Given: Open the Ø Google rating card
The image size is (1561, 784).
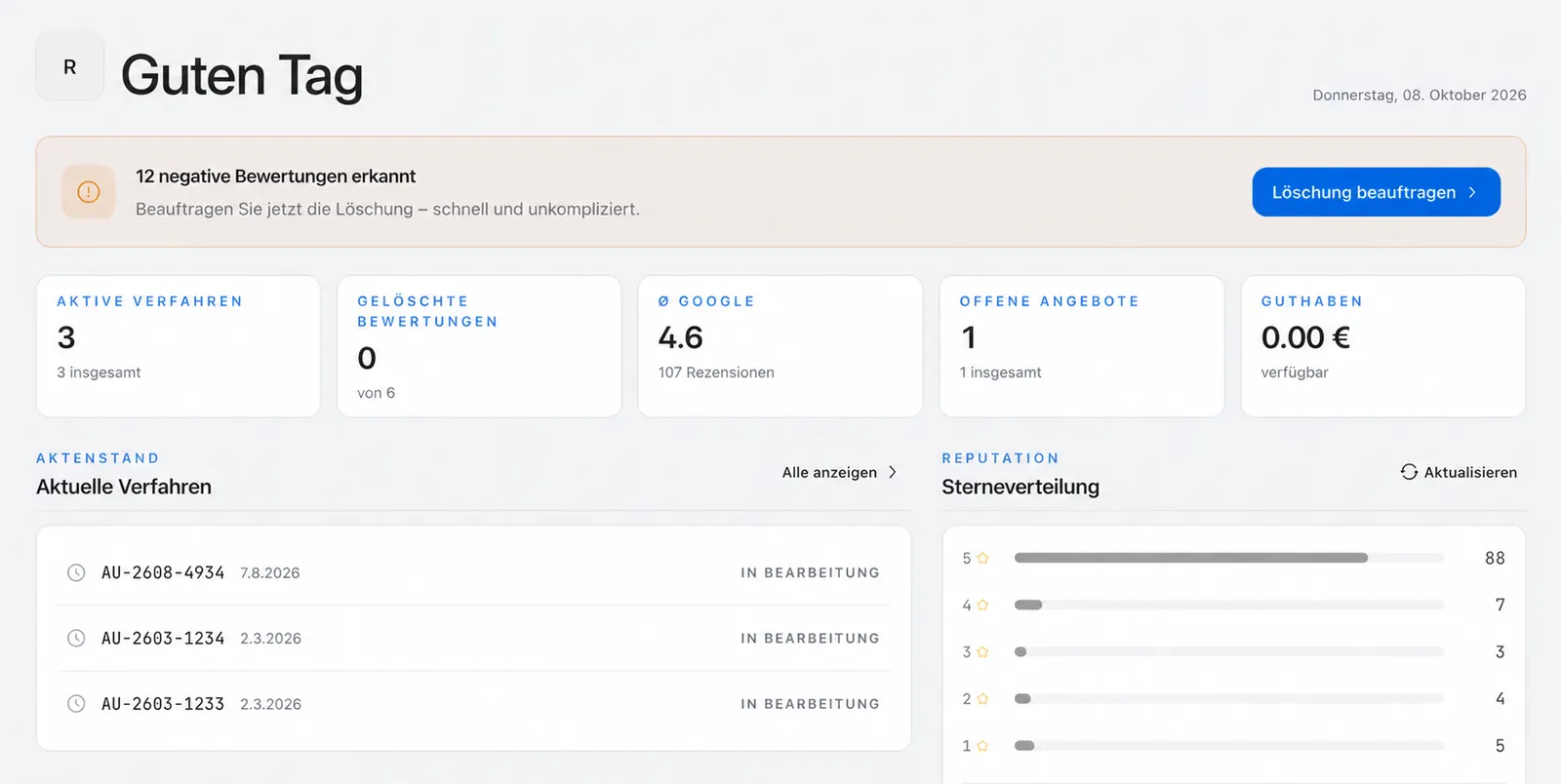Looking at the screenshot, I should (x=780, y=346).
